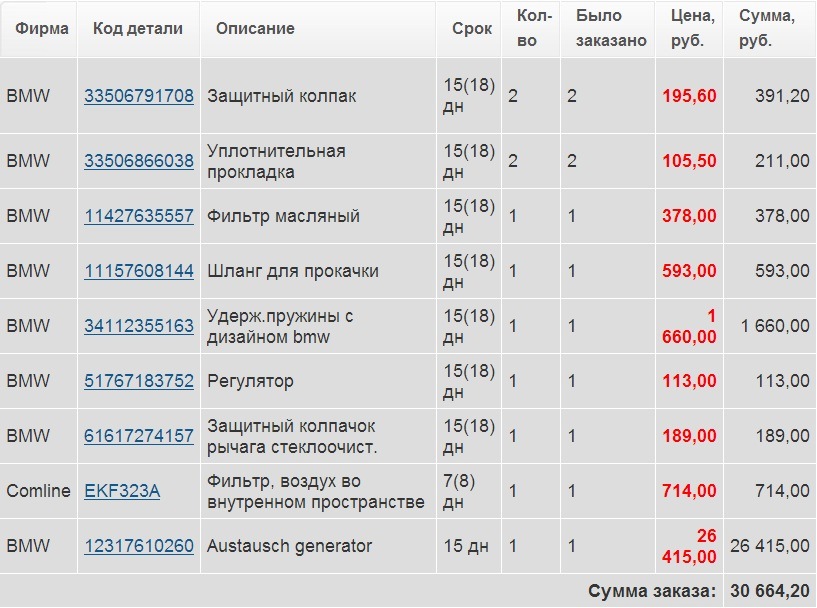The image size is (817, 608).
Task: Open link 11157608144 for Шланг для прокачки
Action: pos(140,270)
